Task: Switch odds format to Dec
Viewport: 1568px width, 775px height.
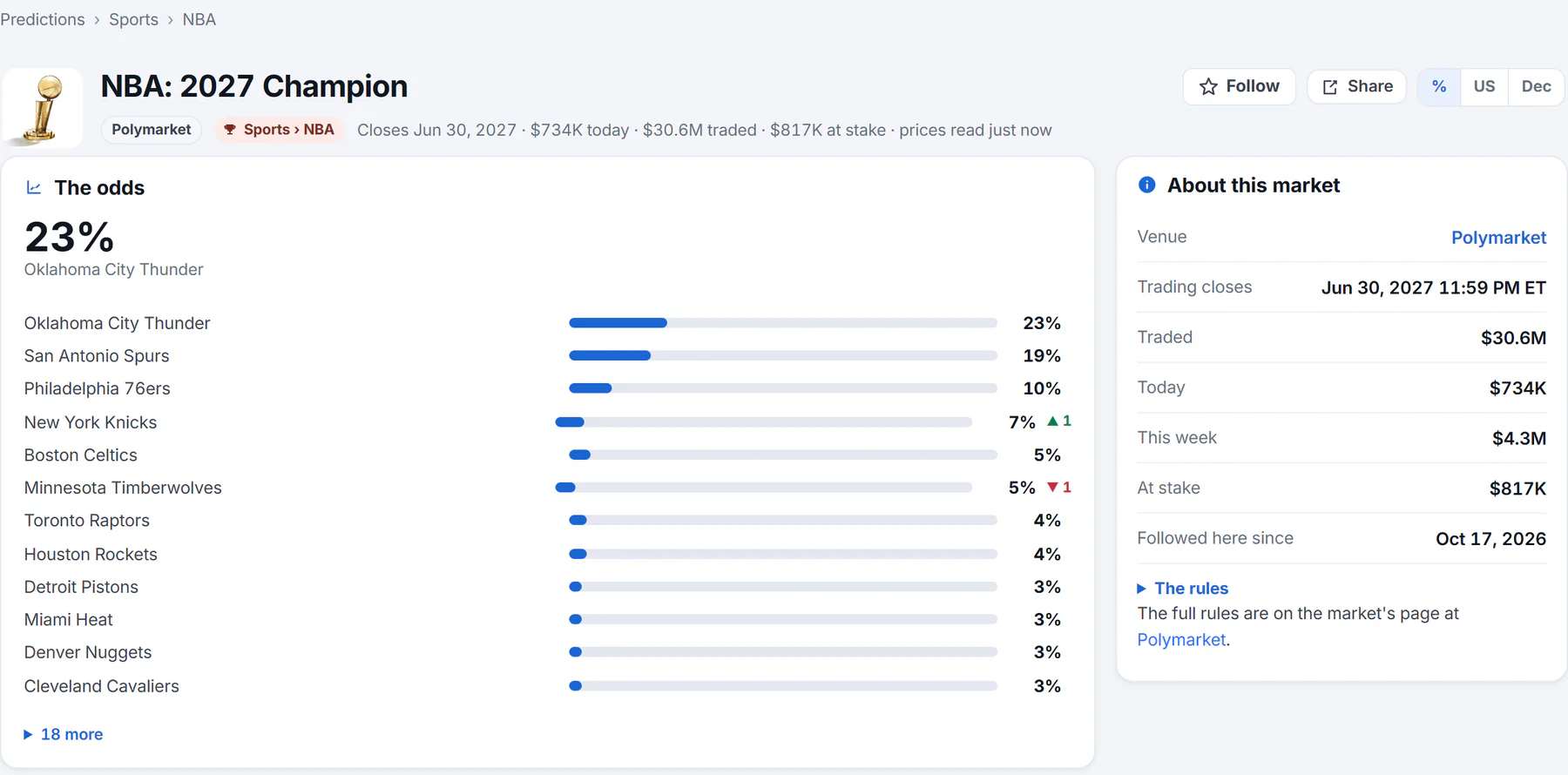Action: click(x=1536, y=86)
